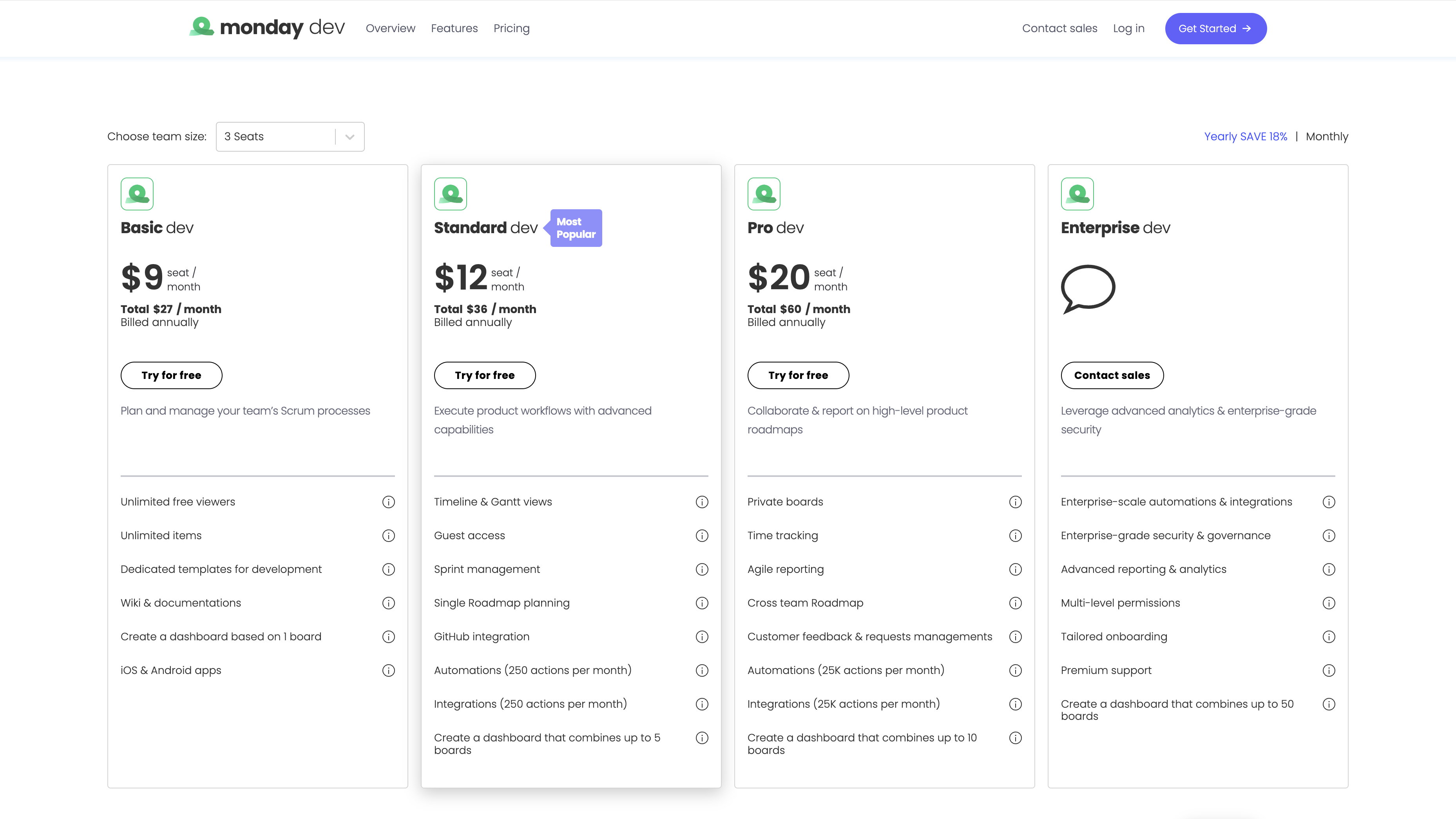Click Contact sales button under Enterprise dev
This screenshot has height=819, width=1456.
point(1112,375)
